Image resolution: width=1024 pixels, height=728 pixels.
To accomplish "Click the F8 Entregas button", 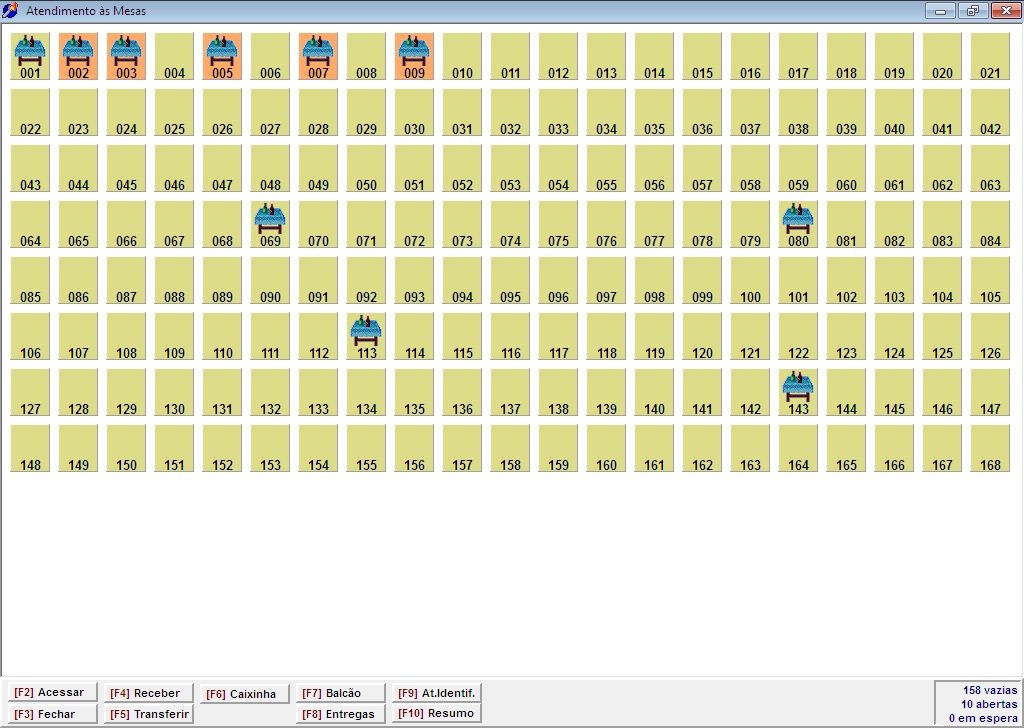I will [x=341, y=714].
